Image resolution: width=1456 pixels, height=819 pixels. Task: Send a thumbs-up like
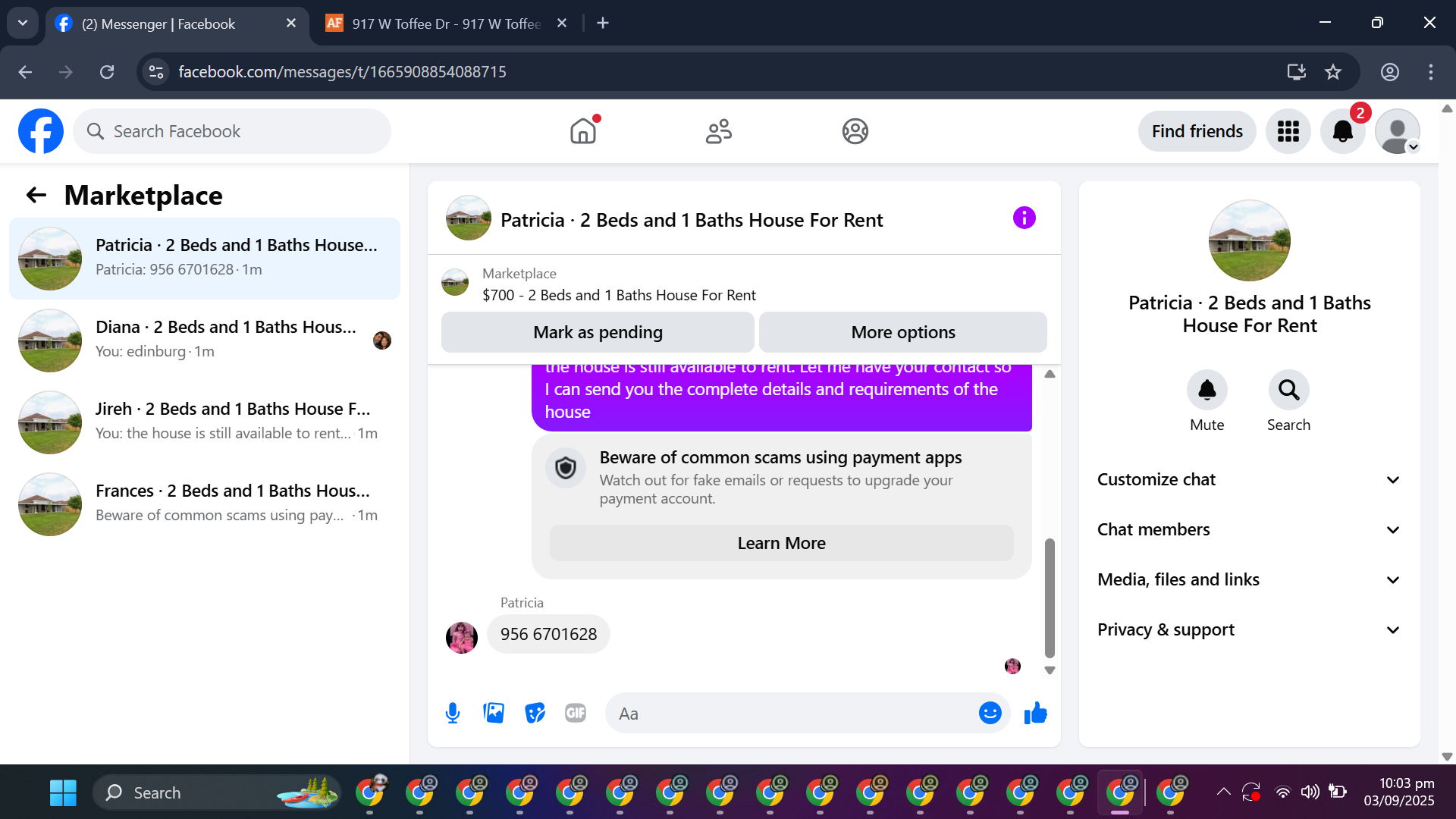pos(1035,713)
